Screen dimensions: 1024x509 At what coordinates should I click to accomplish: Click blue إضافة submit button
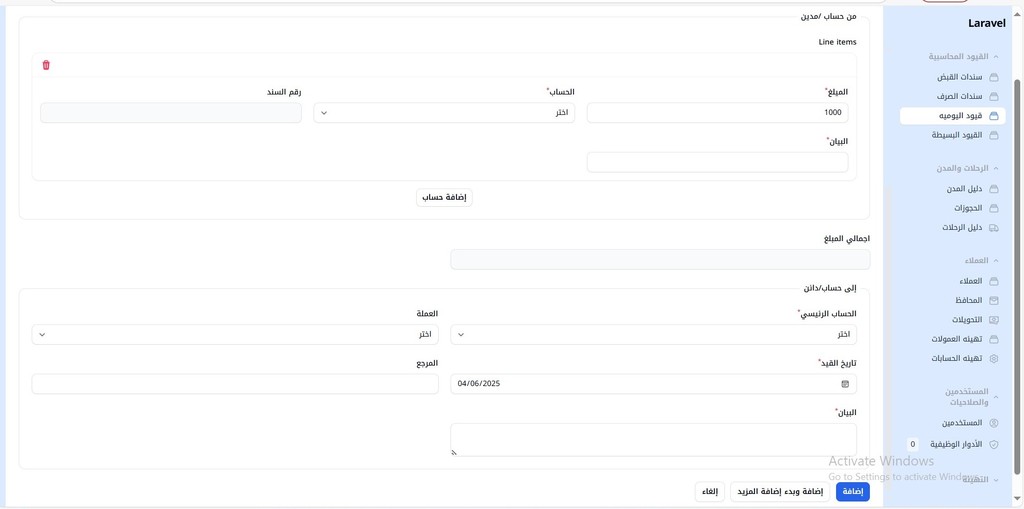tap(853, 492)
